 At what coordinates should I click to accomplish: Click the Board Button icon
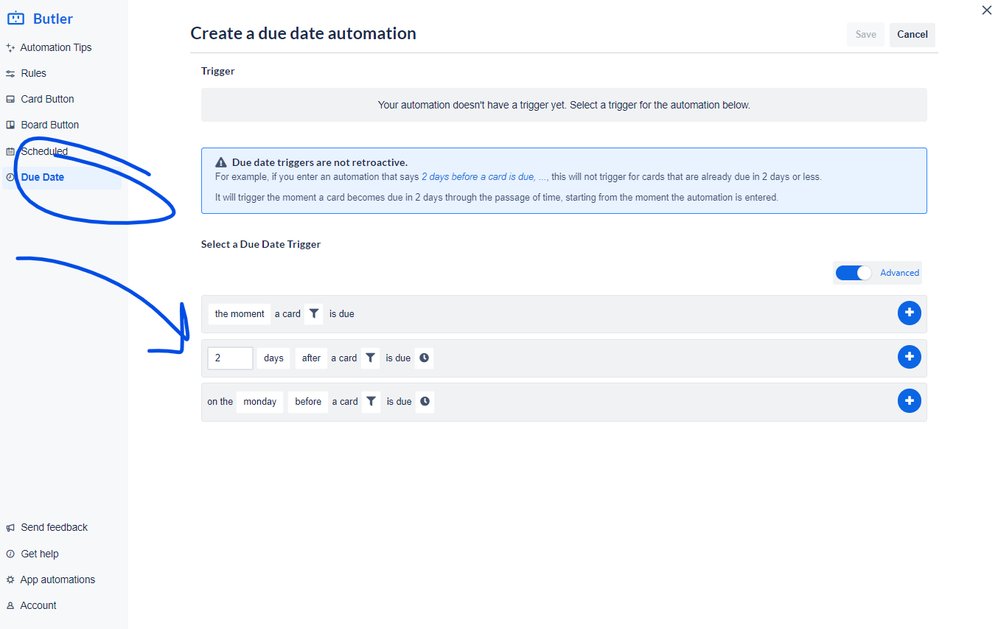point(11,124)
